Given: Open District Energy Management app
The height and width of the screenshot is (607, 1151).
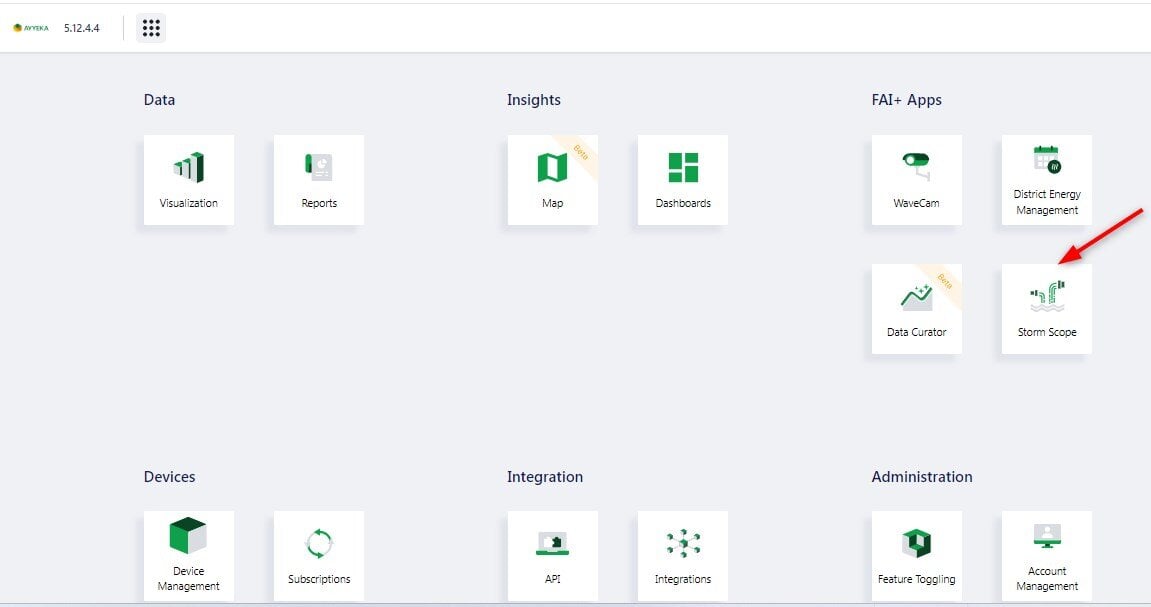Looking at the screenshot, I should pos(1047,180).
